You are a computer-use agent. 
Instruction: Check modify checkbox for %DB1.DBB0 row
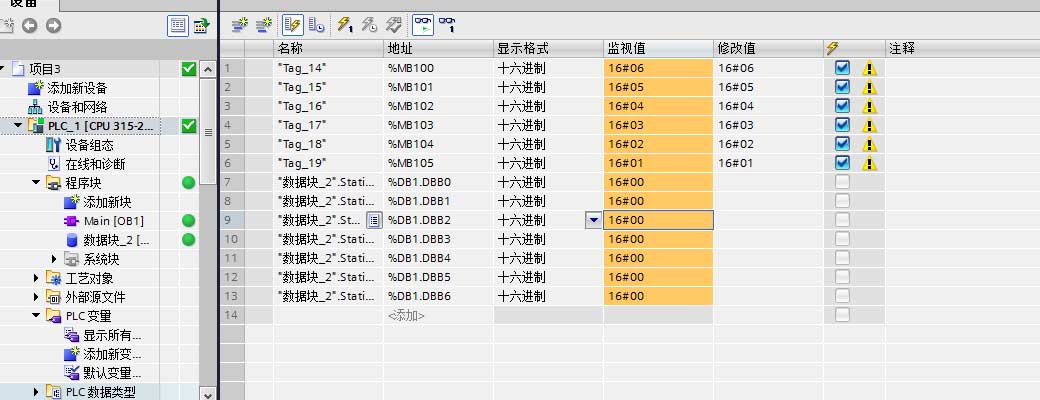click(x=842, y=182)
